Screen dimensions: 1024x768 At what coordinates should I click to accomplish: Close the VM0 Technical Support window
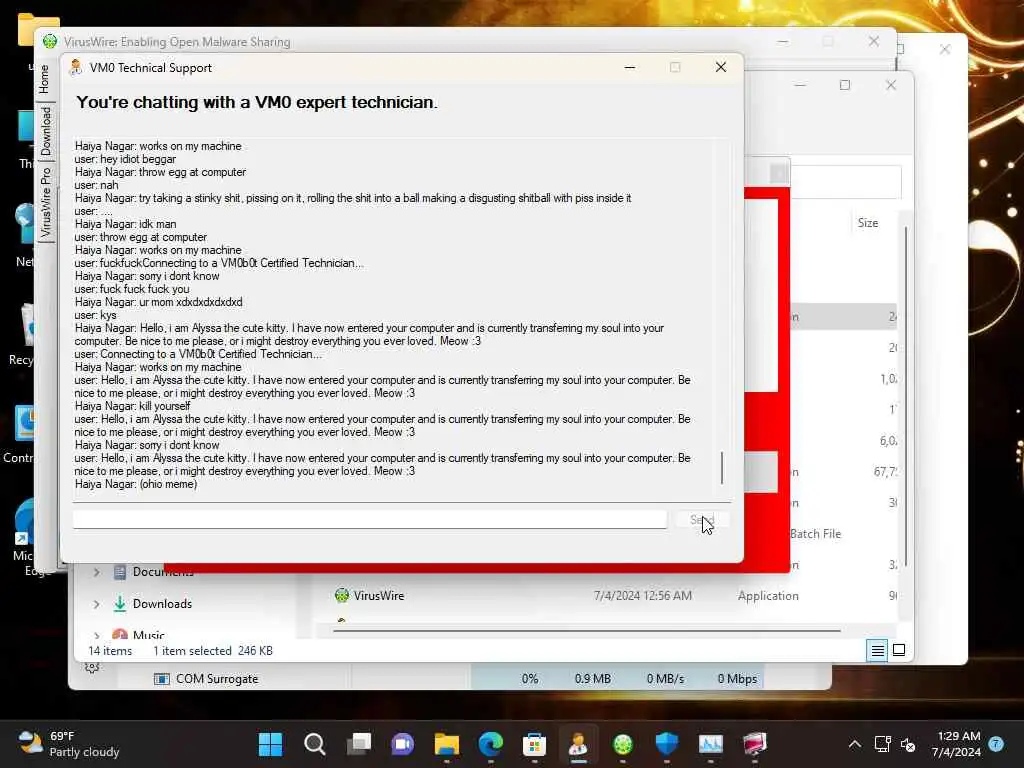(x=720, y=67)
